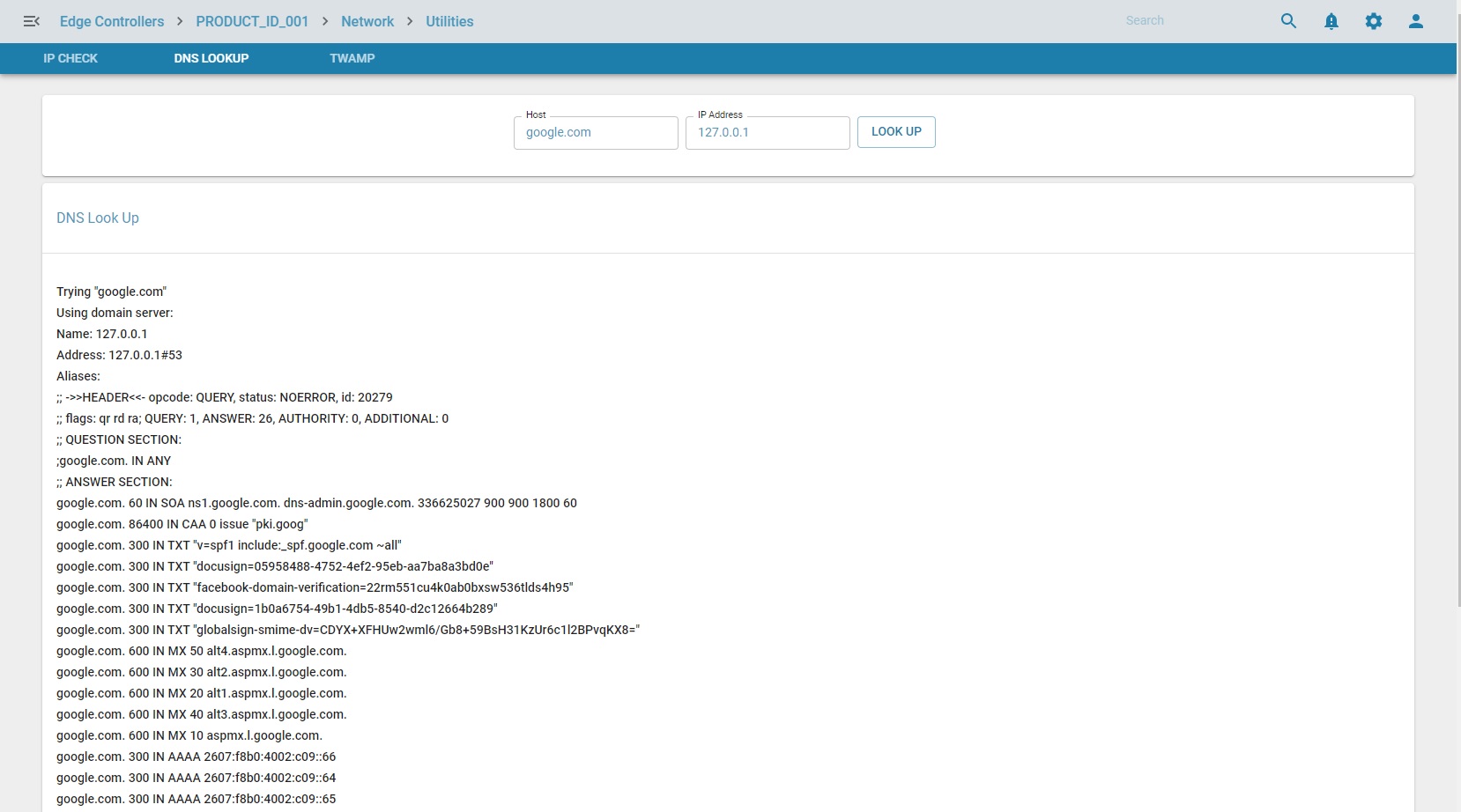Click the MX 10 aspmx.l.google.com result line

pyautogui.click(x=189, y=735)
